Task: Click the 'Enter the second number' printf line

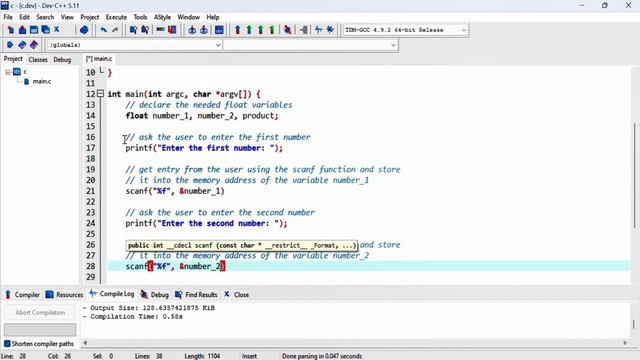Action: (x=206, y=223)
